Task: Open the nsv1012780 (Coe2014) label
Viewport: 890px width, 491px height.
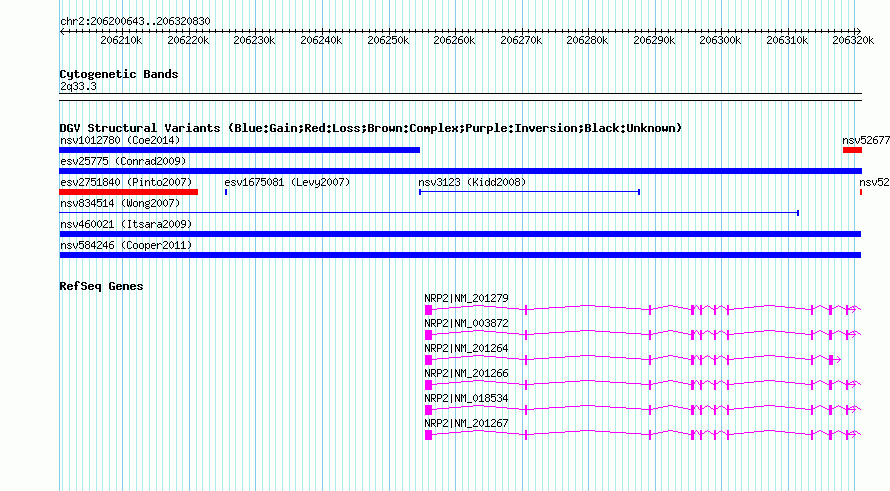Action: (x=120, y=140)
